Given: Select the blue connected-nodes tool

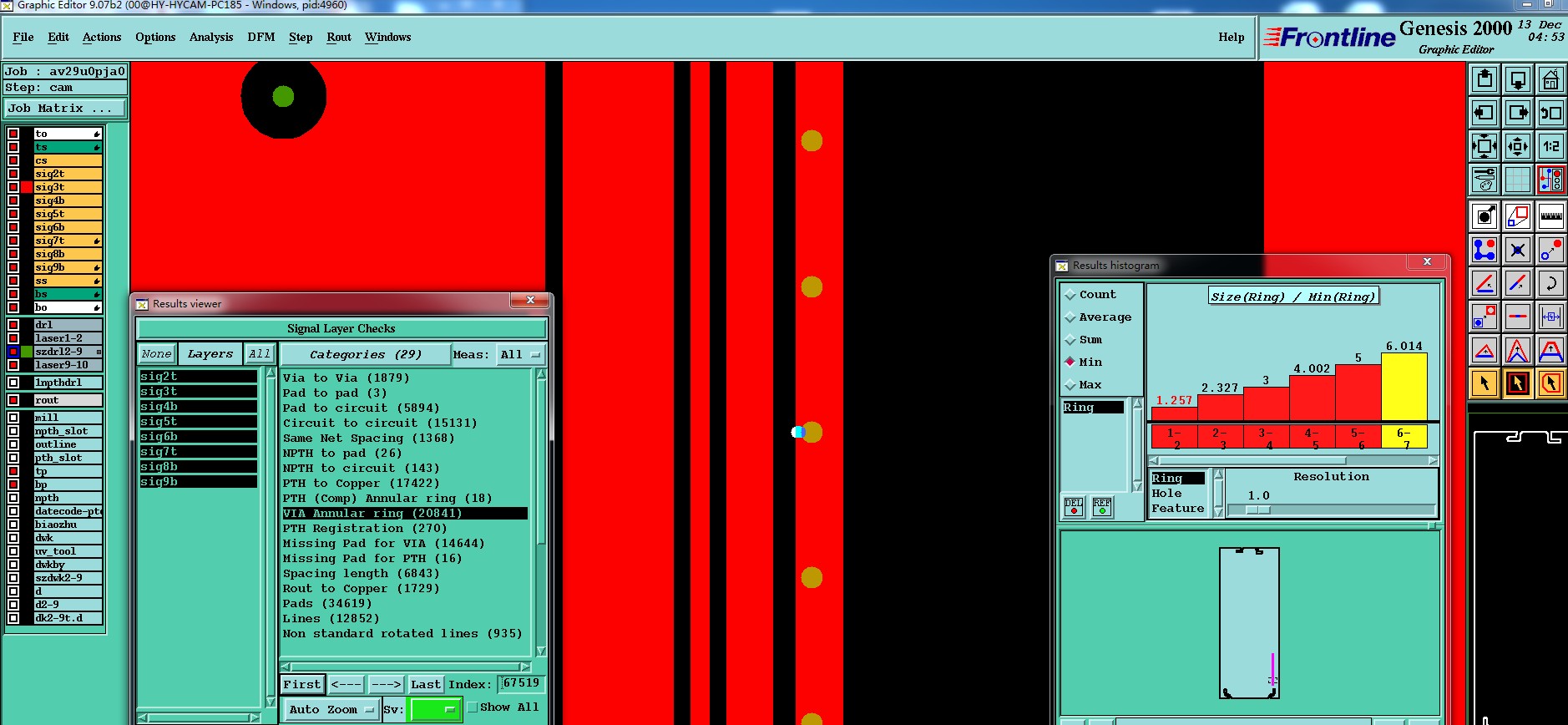Looking at the screenshot, I should [x=1485, y=250].
